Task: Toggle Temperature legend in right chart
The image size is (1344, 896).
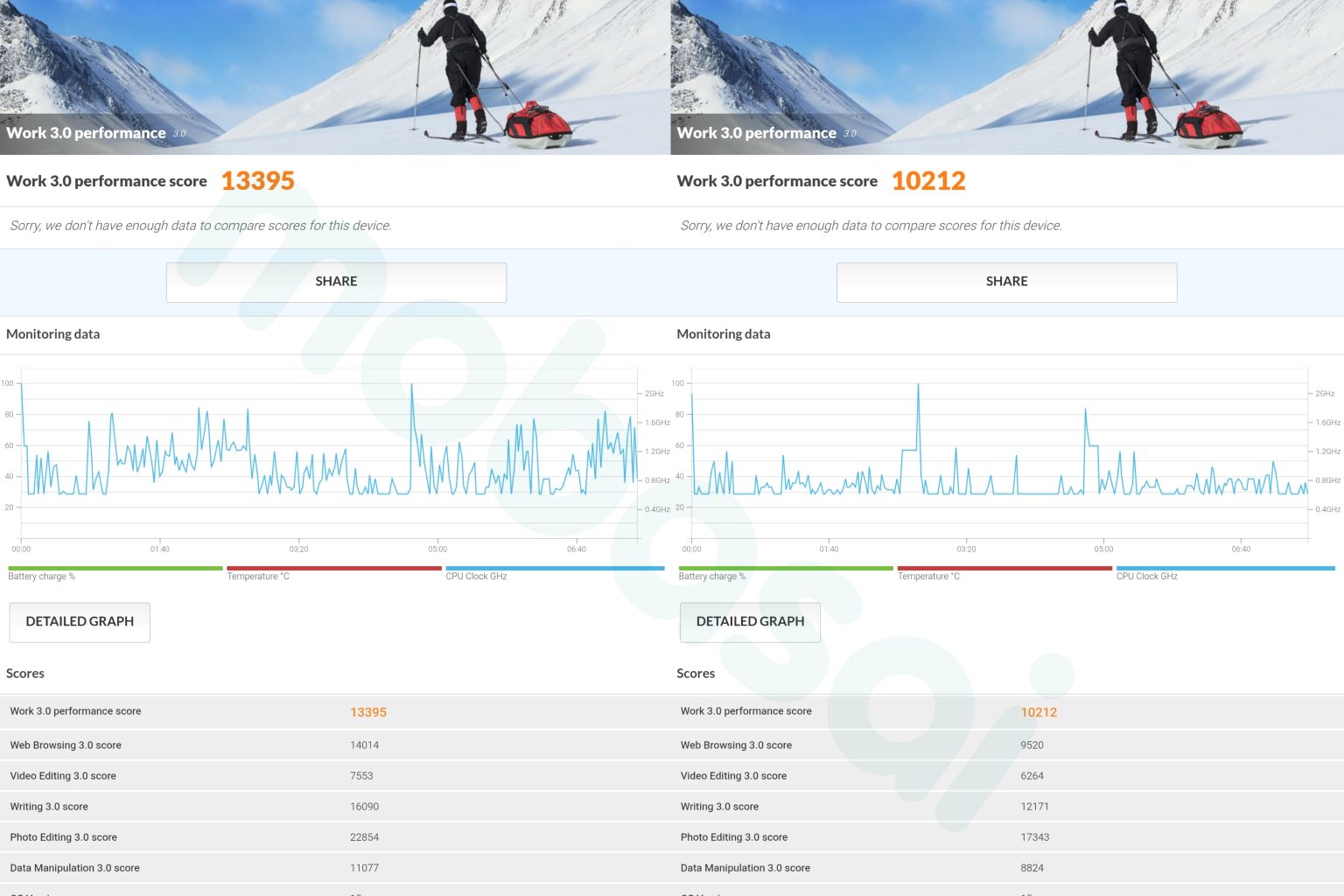Action: (1004, 573)
